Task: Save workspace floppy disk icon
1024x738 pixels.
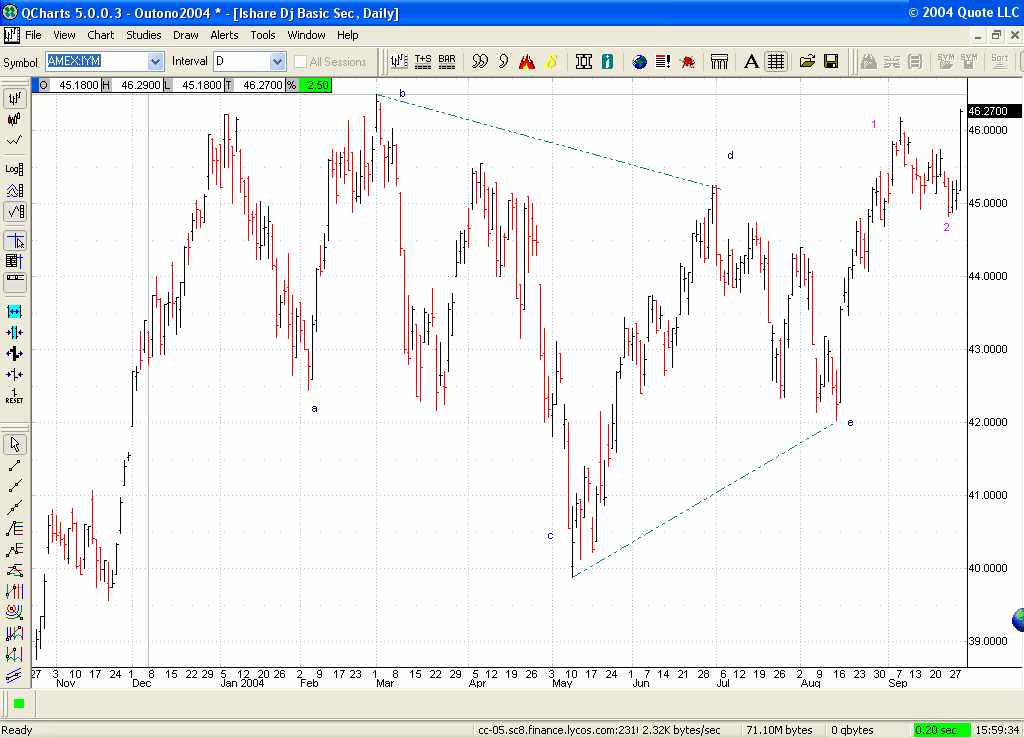Action: 831,61
